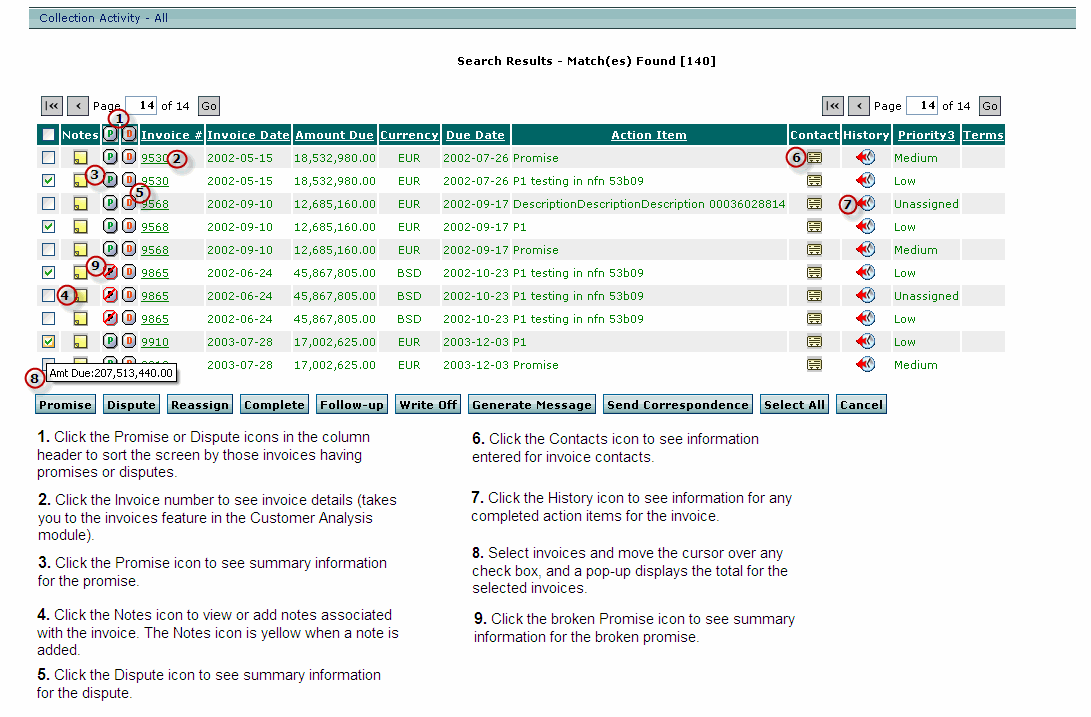Screen dimensions: 1091x717
Task: Click the Dispute button below the table
Action: [132, 404]
